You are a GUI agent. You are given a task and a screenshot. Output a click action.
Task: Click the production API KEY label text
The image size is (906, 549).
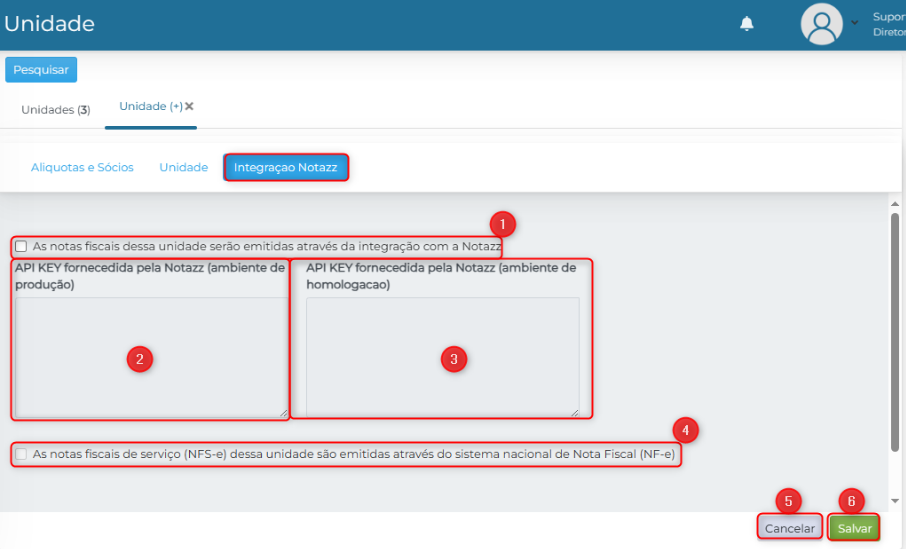[150, 276]
